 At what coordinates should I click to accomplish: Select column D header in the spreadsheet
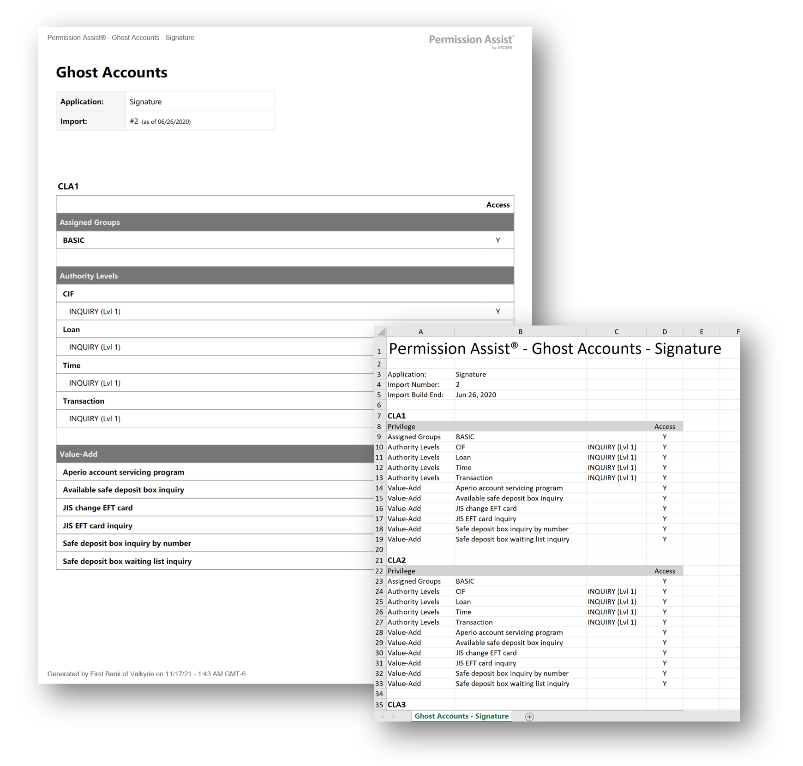pos(664,331)
